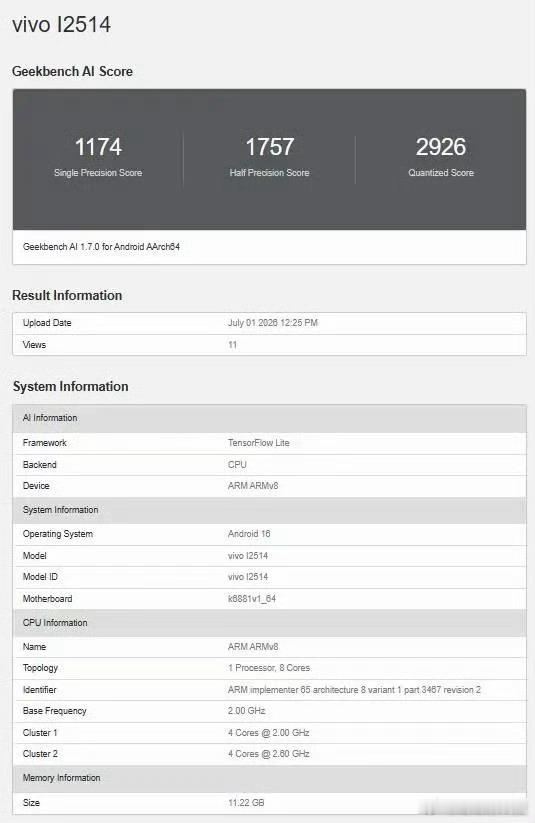
Task: Click the memory 'Size' row label
Action: [31, 803]
